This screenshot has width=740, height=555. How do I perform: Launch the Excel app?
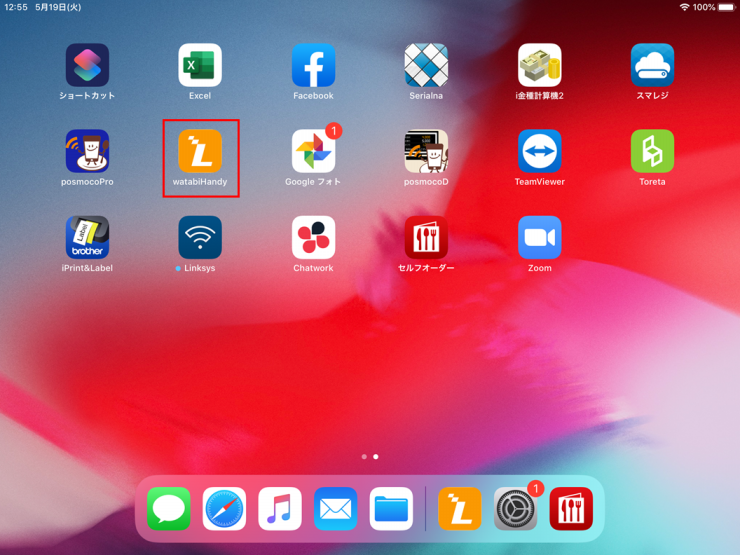pyautogui.click(x=200, y=65)
